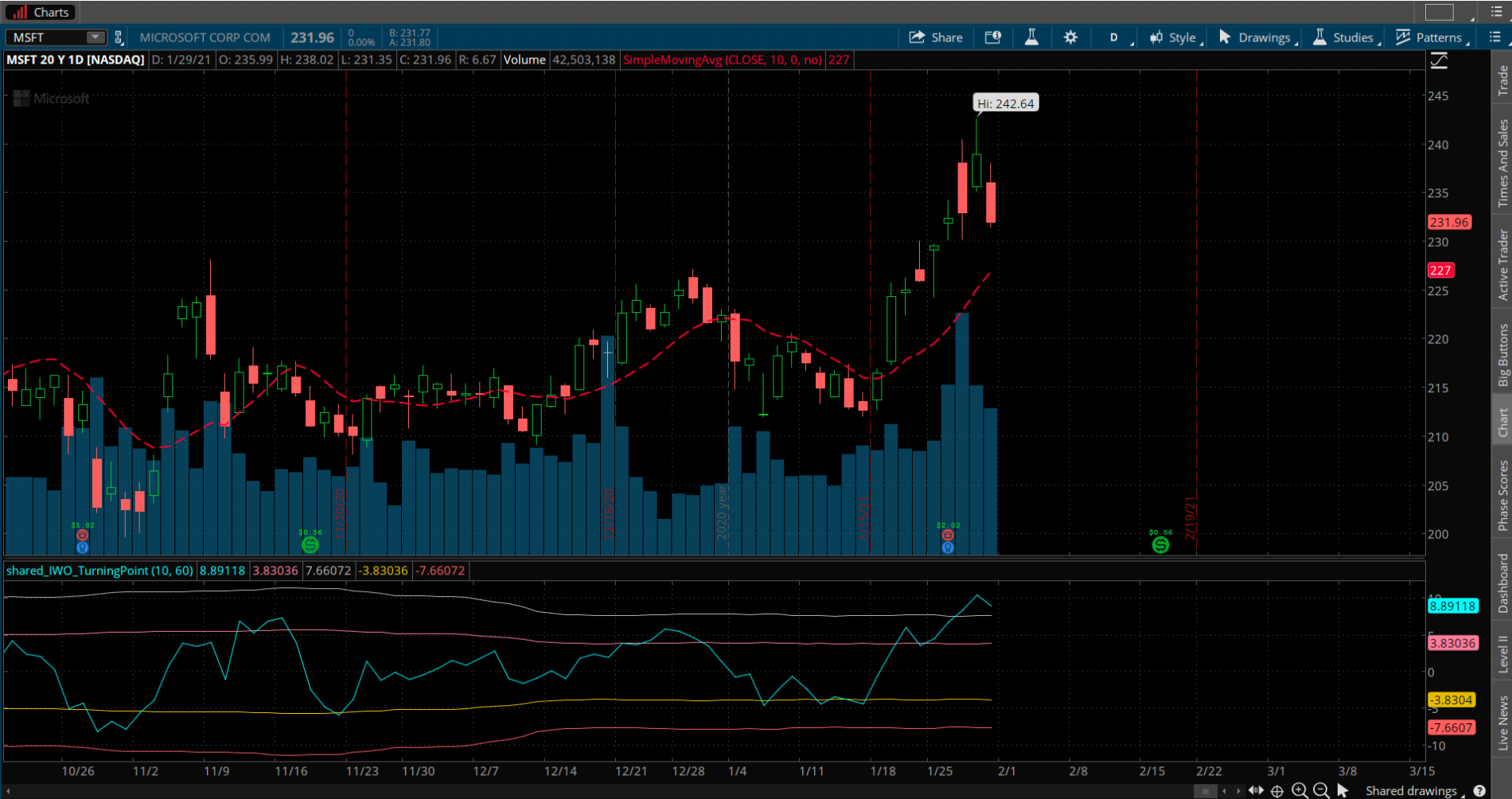1512x799 pixels.
Task: Click the scrollbar left arrow in status bar
Action: 1224,791
